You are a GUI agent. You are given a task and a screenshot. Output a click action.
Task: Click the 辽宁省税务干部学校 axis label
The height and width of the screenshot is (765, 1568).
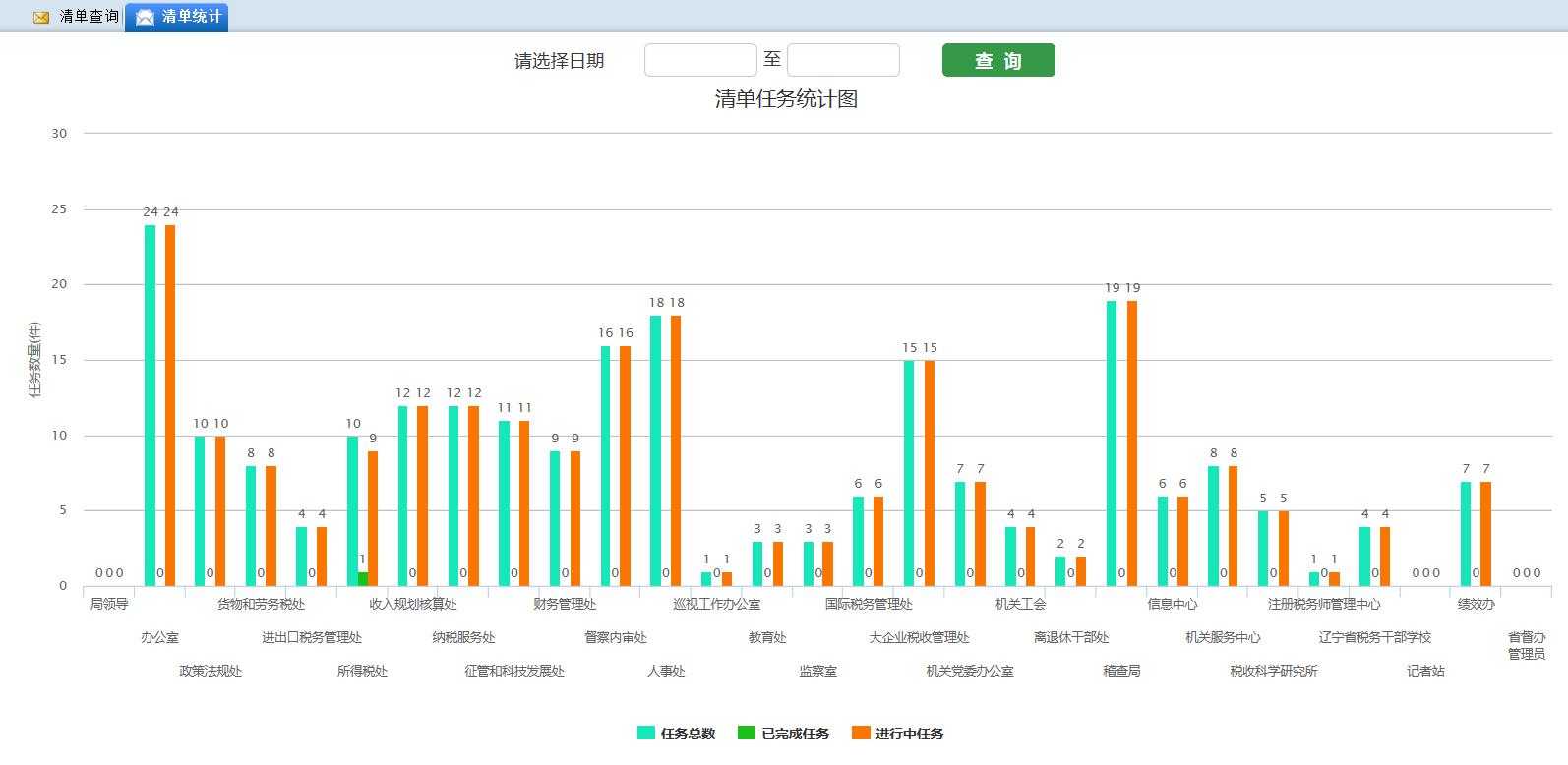coord(1375,637)
